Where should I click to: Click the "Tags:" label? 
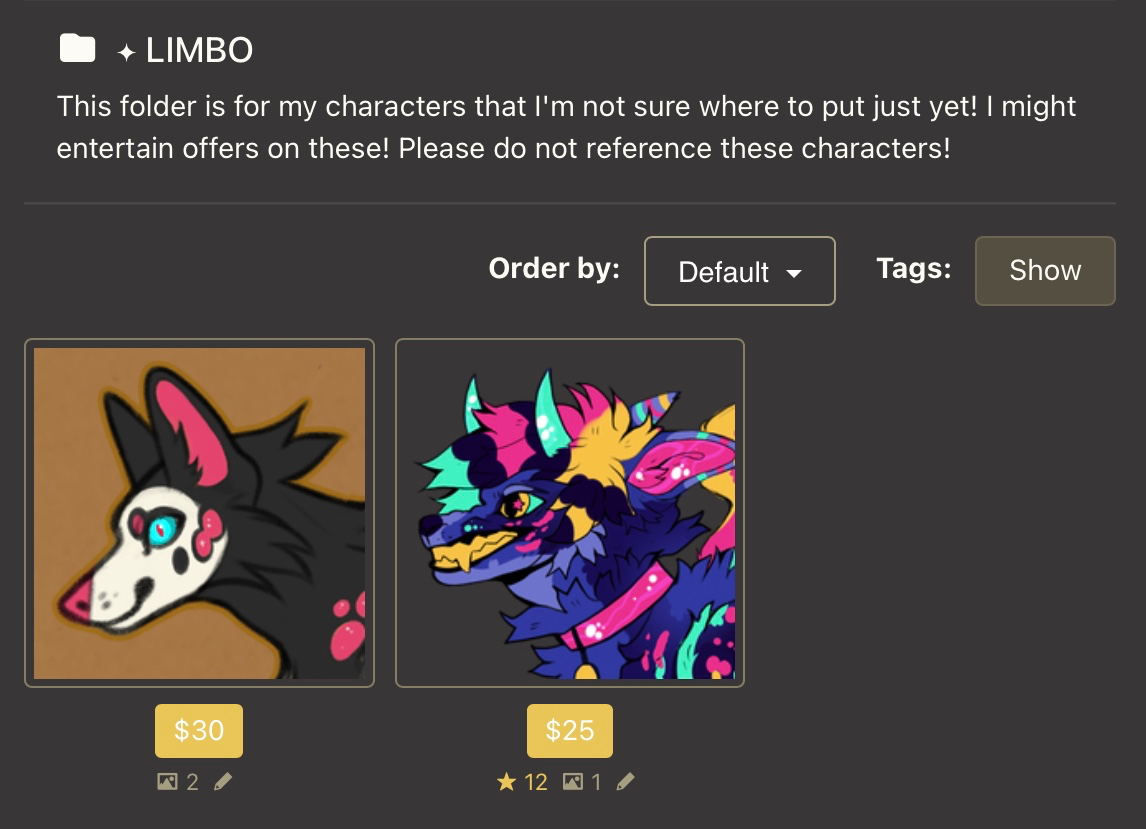click(913, 268)
